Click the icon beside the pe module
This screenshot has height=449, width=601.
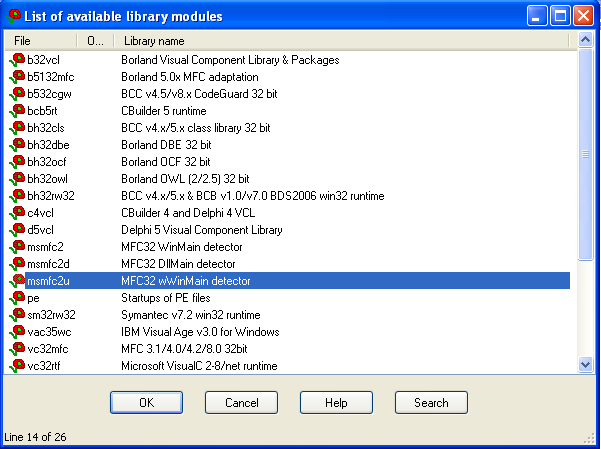(17, 298)
